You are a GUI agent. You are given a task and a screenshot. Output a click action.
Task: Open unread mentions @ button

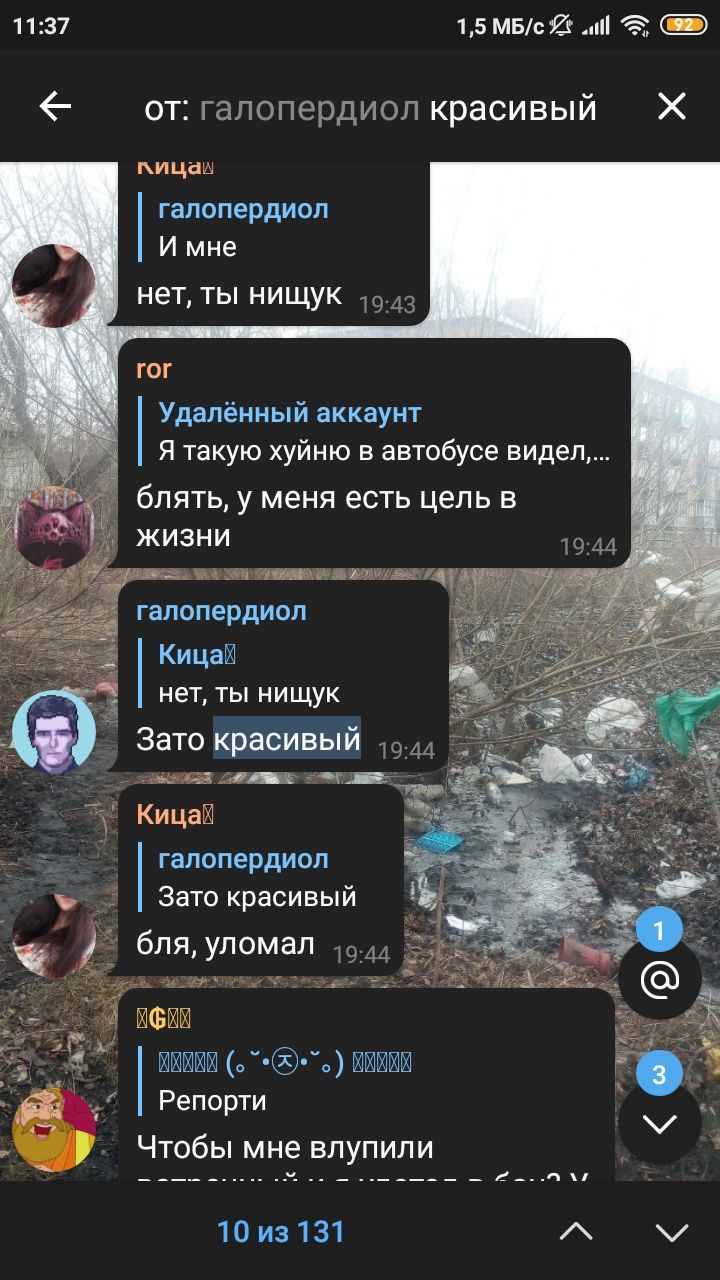click(x=659, y=978)
